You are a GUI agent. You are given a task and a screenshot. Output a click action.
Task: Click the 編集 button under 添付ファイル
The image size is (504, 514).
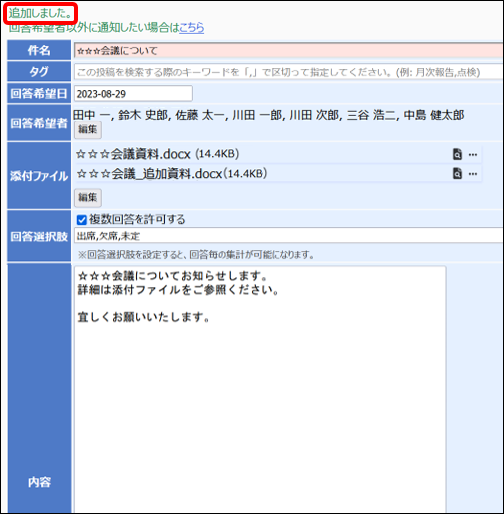pyautogui.click(x=88, y=198)
